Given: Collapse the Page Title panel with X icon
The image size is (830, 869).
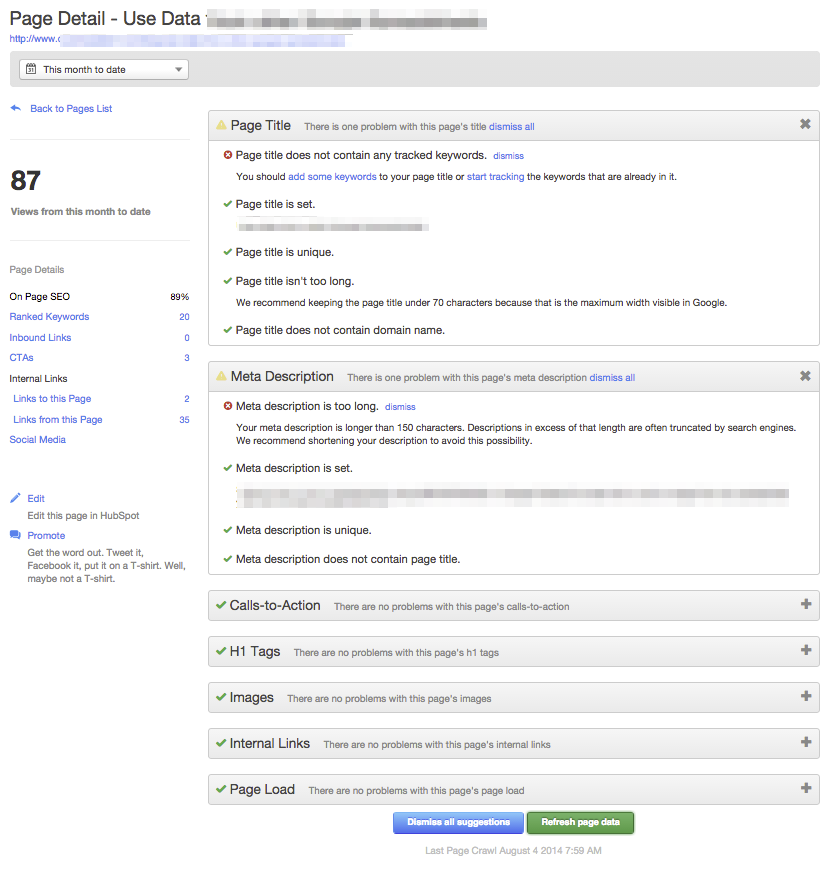Looking at the screenshot, I should pyautogui.click(x=805, y=124).
